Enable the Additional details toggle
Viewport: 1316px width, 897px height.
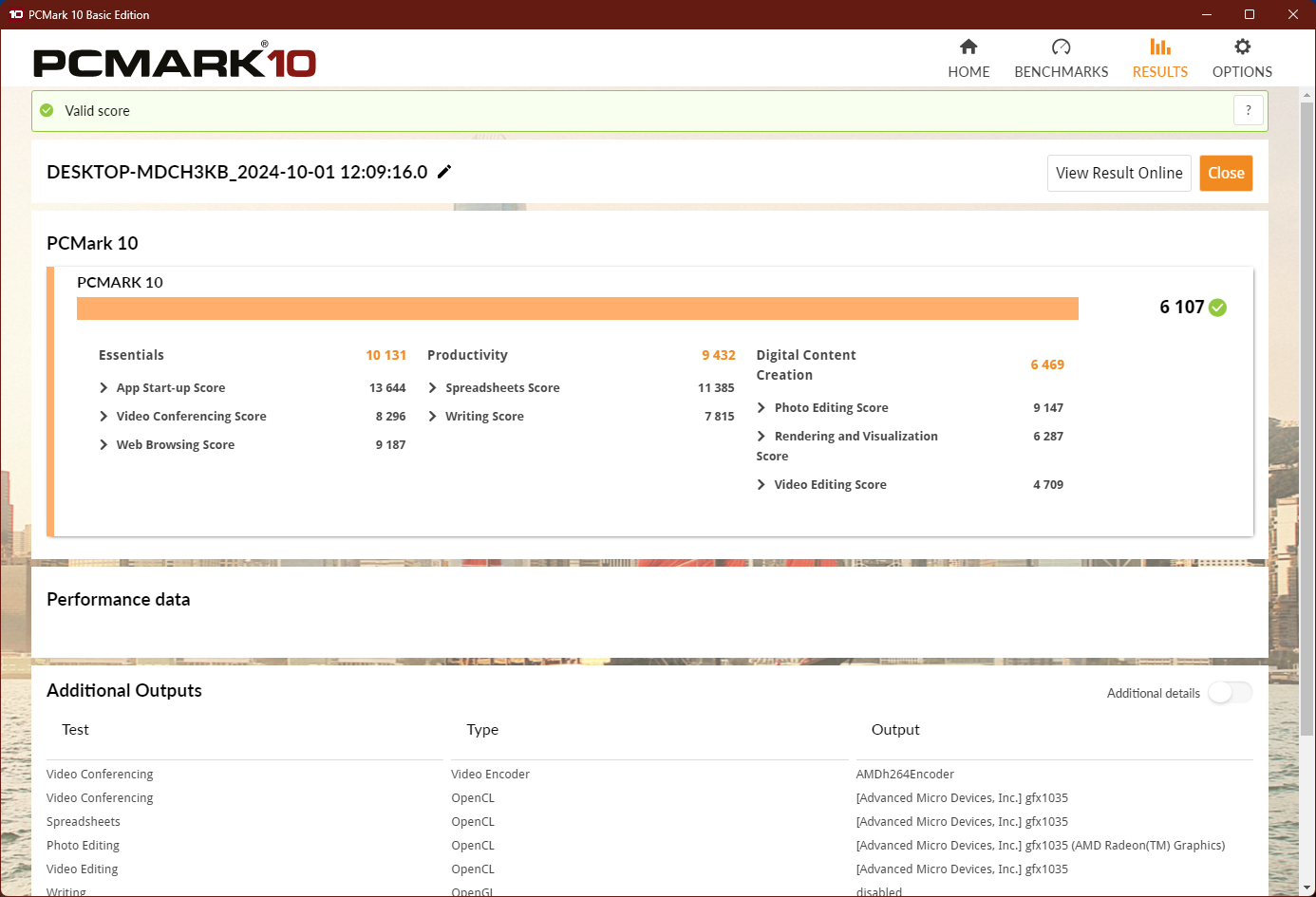point(1230,693)
